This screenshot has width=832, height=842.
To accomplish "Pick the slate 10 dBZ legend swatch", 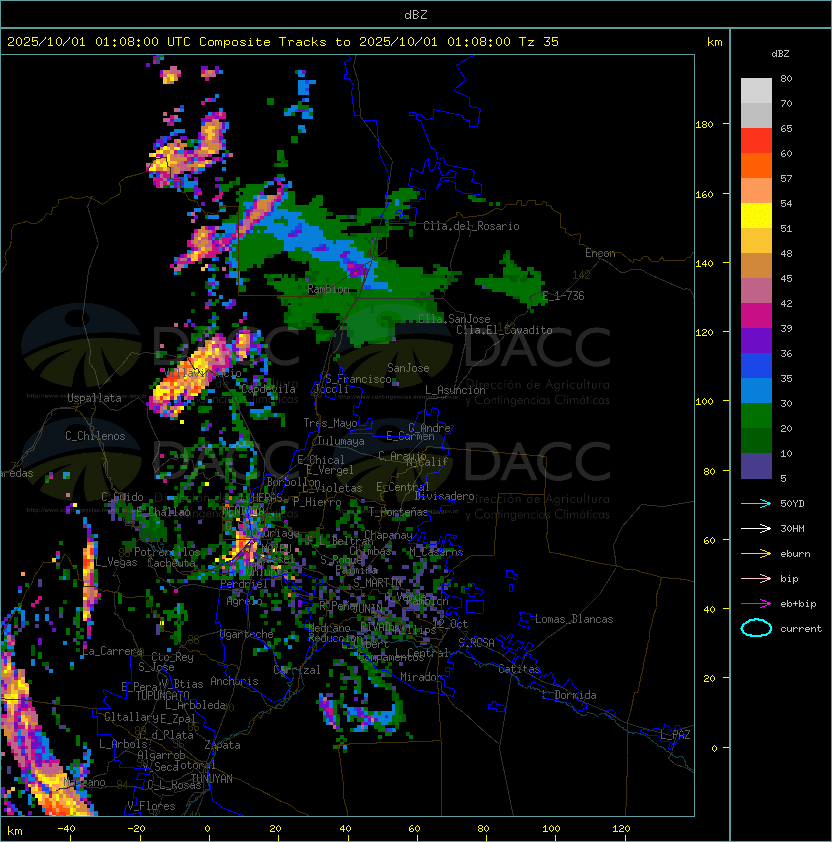I will (x=756, y=466).
